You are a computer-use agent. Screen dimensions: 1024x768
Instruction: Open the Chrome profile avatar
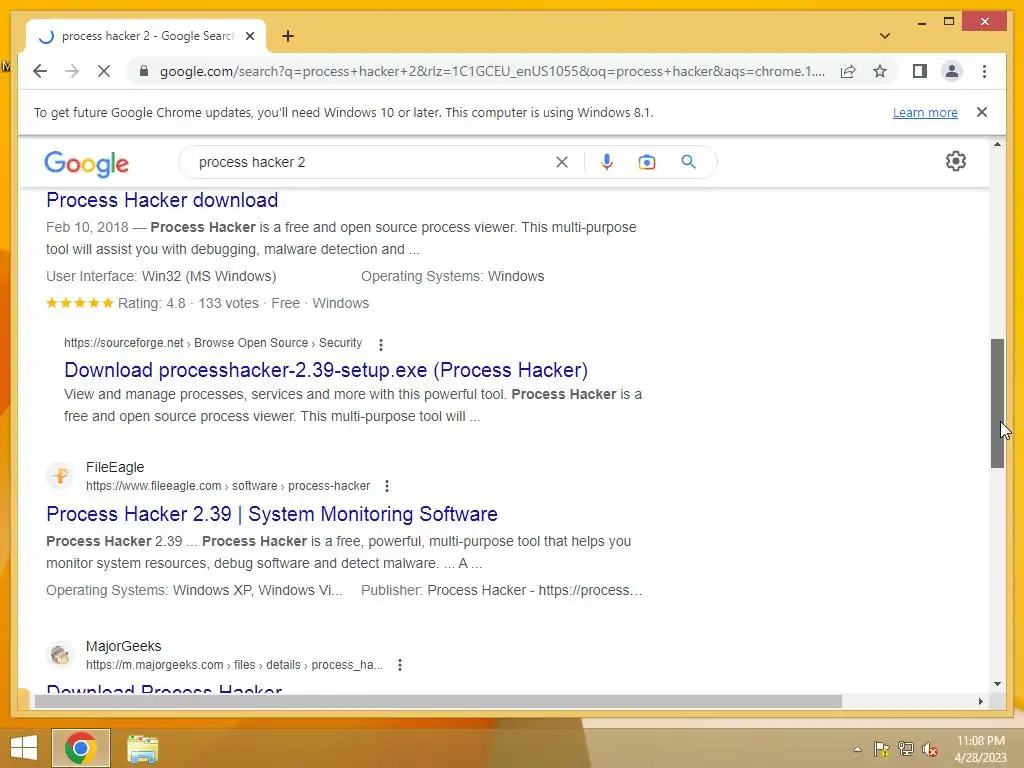coord(952,71)
